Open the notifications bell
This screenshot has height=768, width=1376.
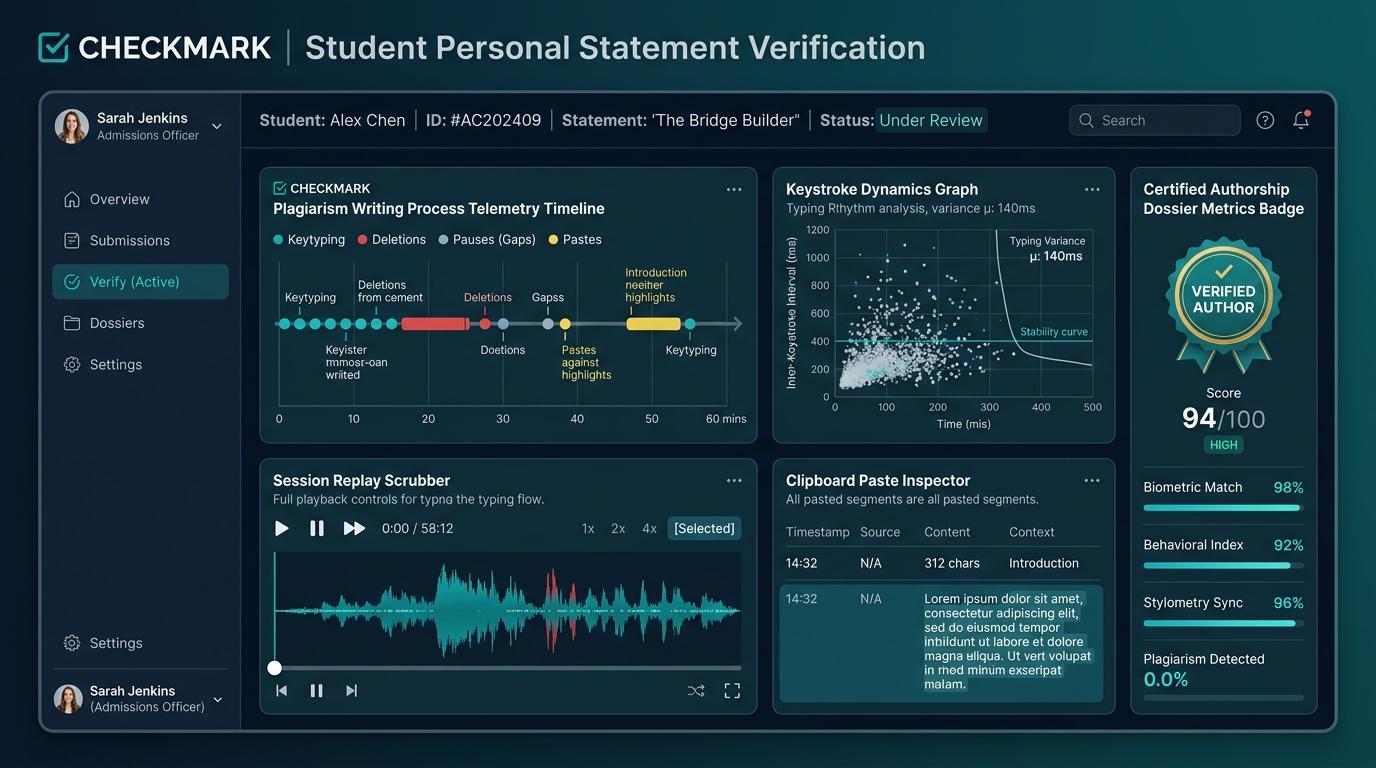tap(1301, 120)
